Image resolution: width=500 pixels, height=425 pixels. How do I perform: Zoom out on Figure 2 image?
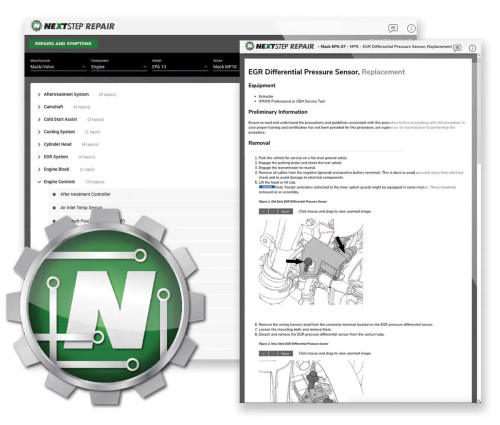273,353
